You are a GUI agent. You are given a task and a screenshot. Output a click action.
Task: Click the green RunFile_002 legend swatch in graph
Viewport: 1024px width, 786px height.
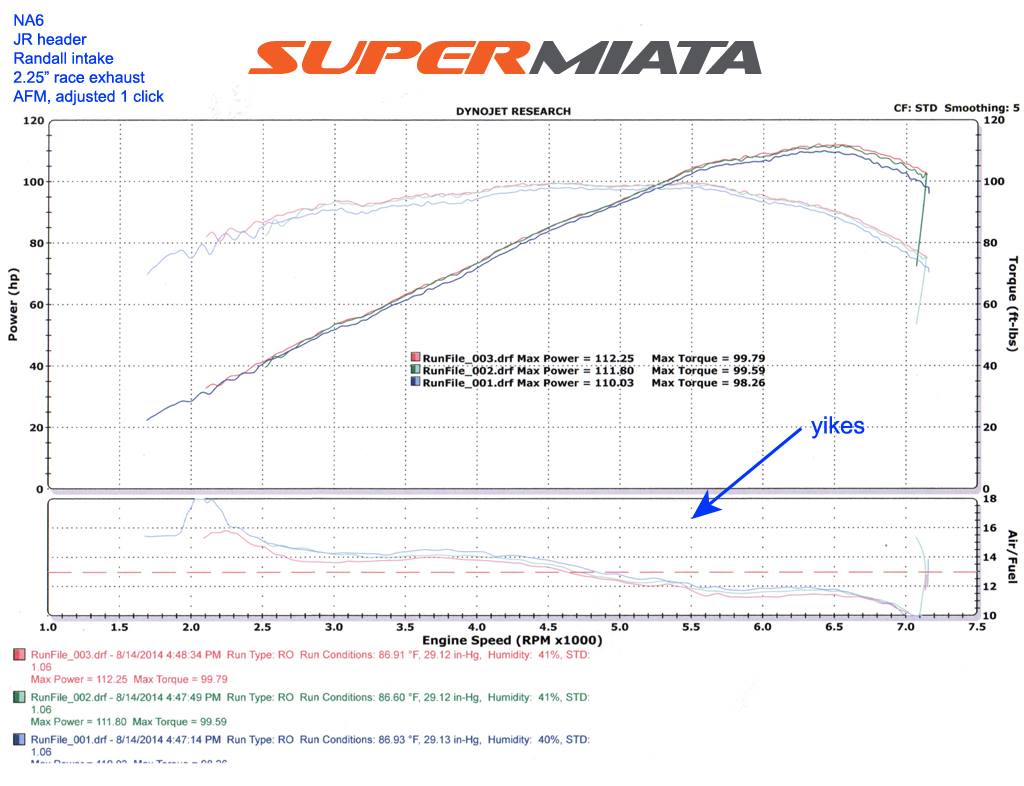click(x=415, y=369)
